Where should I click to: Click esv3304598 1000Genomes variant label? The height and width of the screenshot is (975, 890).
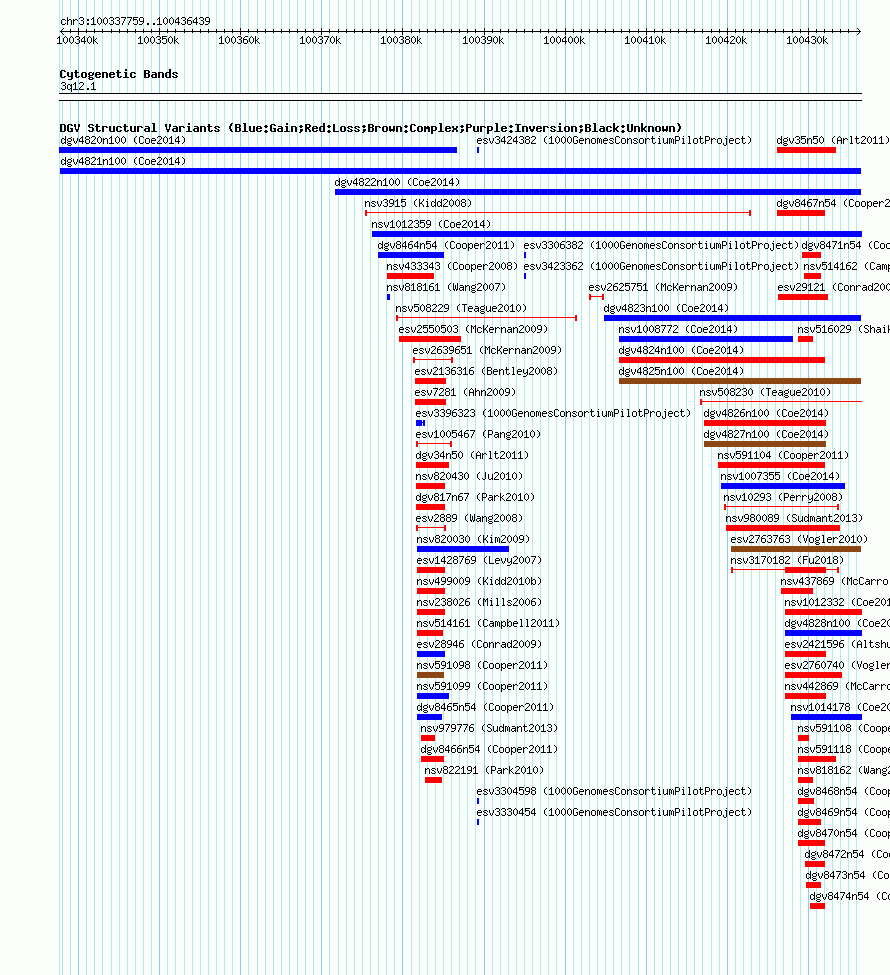tap(614, 792)
